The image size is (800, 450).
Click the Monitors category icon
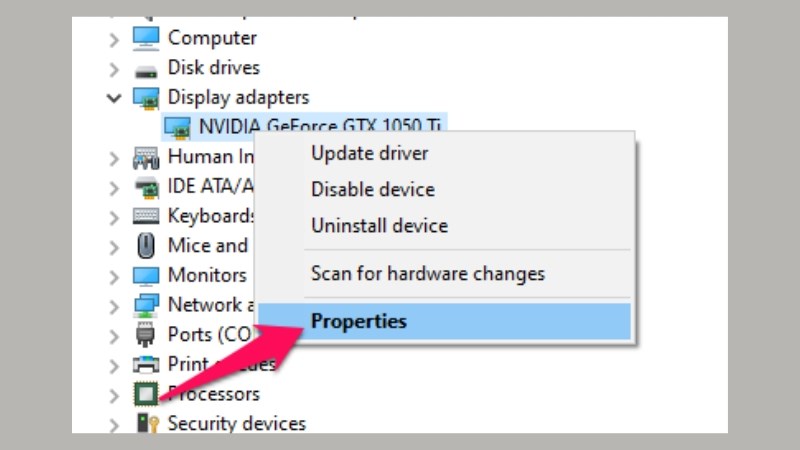146,275
